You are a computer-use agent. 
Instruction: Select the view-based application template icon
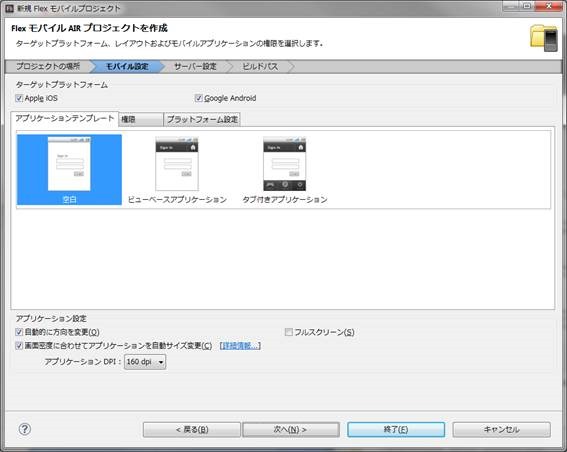pyautogui.click(x=177, y=164)
